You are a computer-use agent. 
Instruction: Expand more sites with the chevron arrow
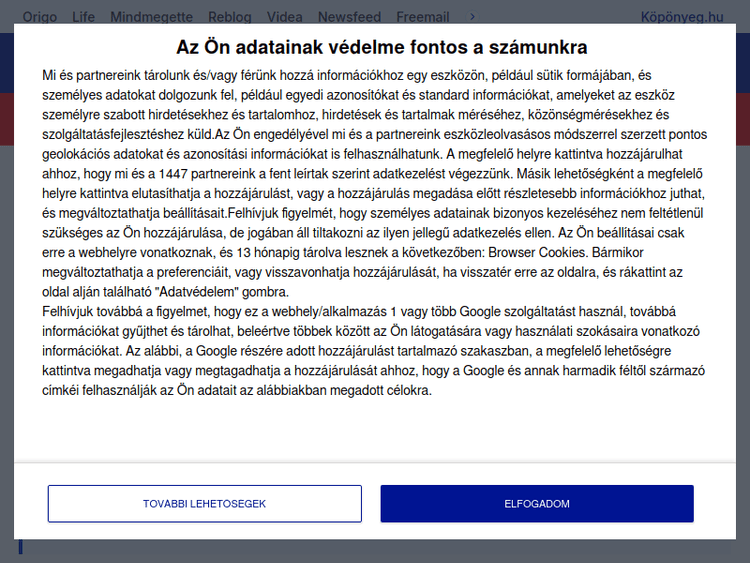tap(473, 17)
